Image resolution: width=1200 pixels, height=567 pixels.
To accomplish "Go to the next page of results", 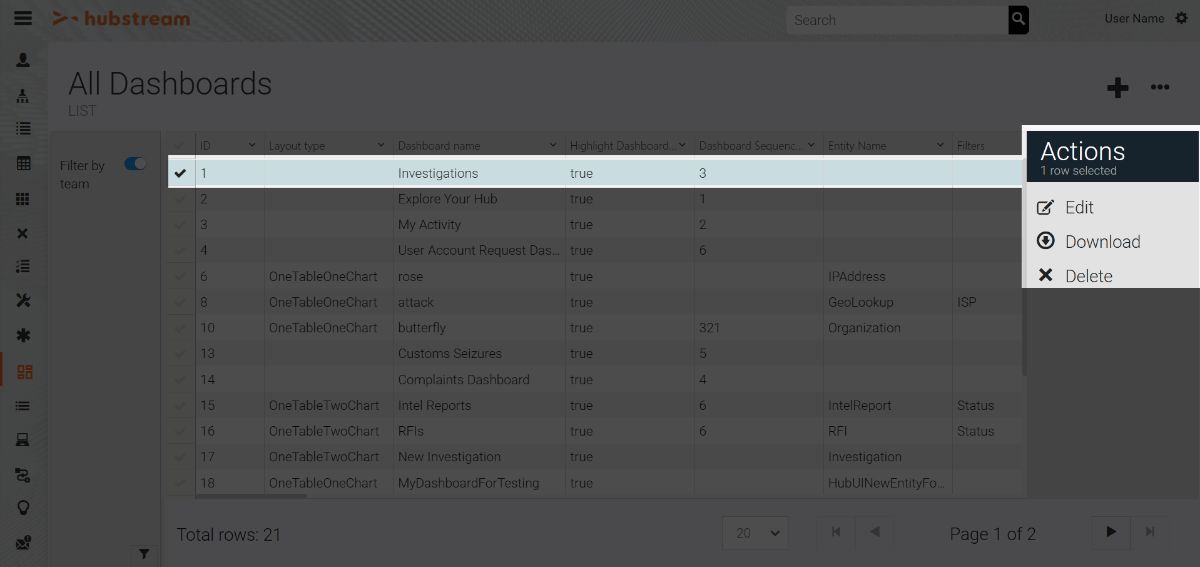I will click(x=1111, y=532).
